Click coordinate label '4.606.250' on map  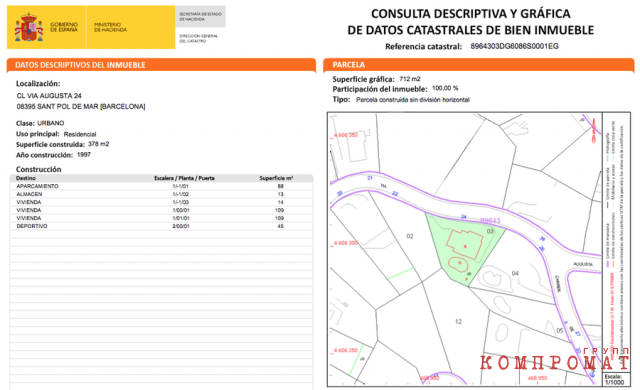coord(346,350)
